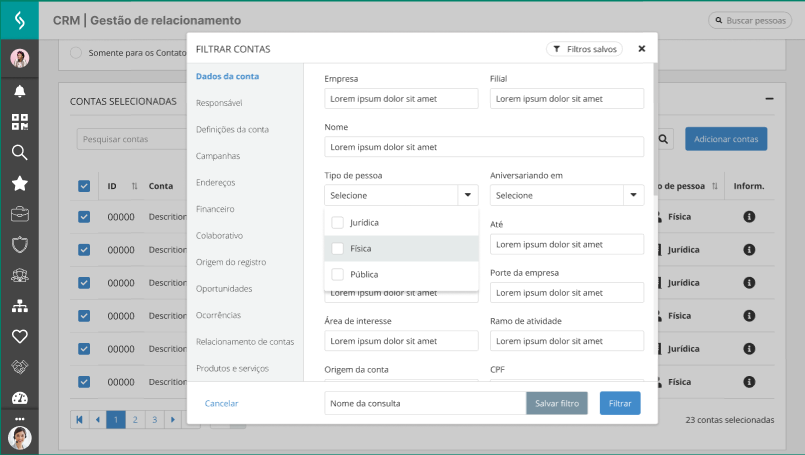Click the Nome da consulta input field
Screen dimensions: 805x455
(x=425, y=403)
